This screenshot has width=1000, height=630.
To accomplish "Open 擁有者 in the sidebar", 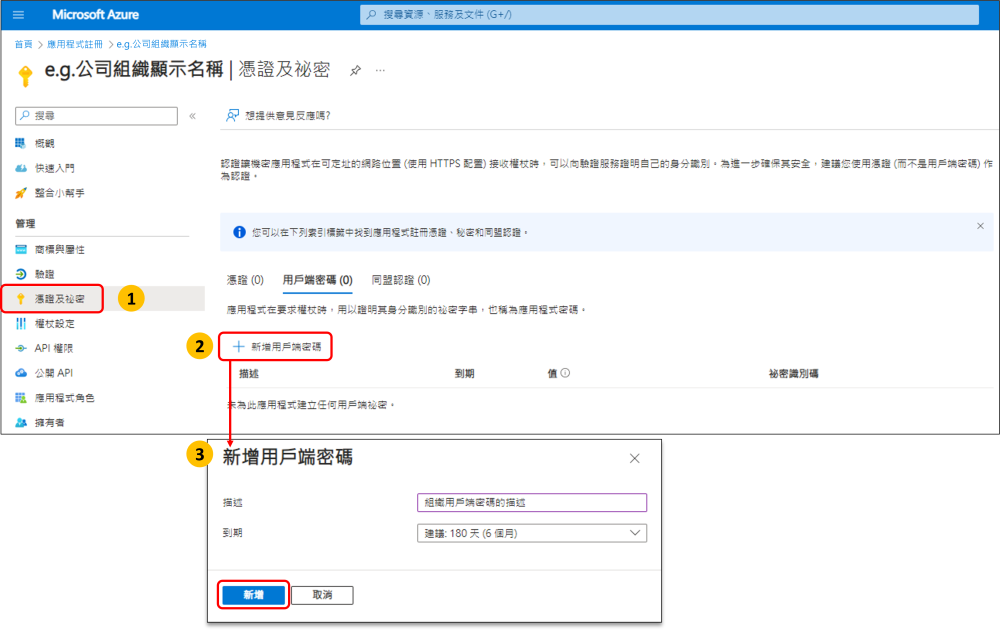I will [49, 423].
